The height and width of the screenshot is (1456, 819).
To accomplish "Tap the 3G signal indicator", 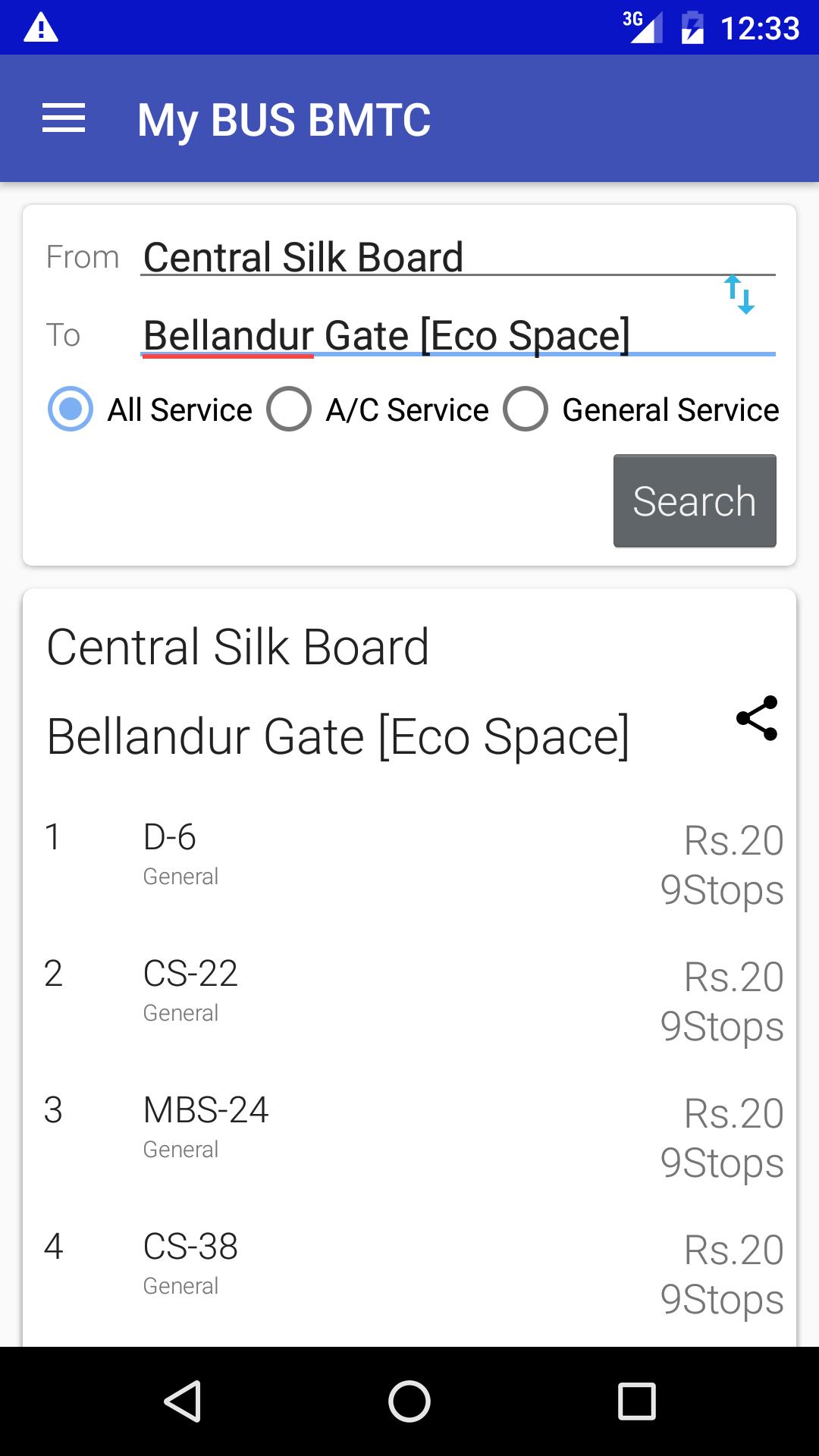I will 642,27.
